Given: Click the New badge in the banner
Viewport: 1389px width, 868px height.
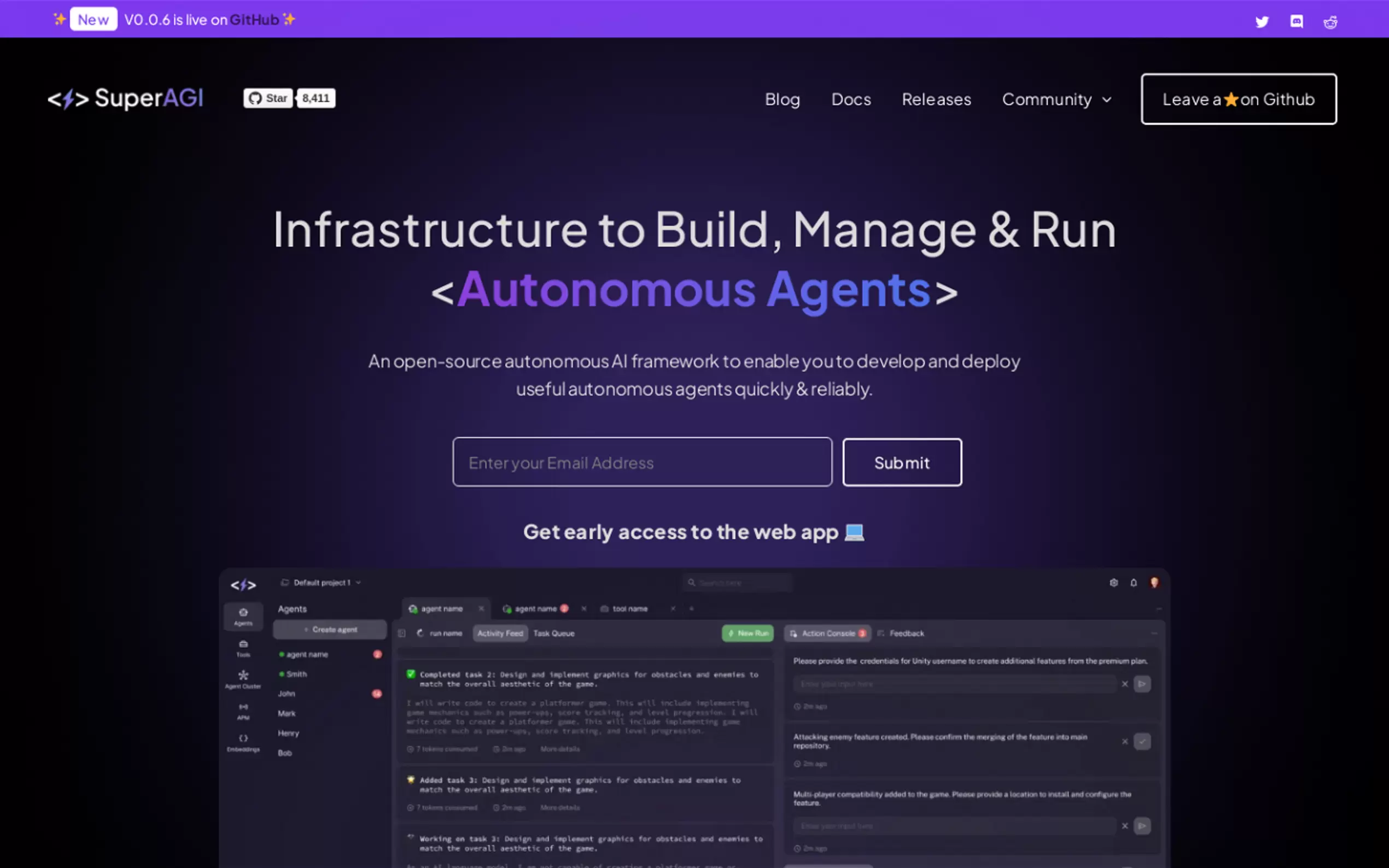Looking at the screenshot, I should [x=94, y=20].
